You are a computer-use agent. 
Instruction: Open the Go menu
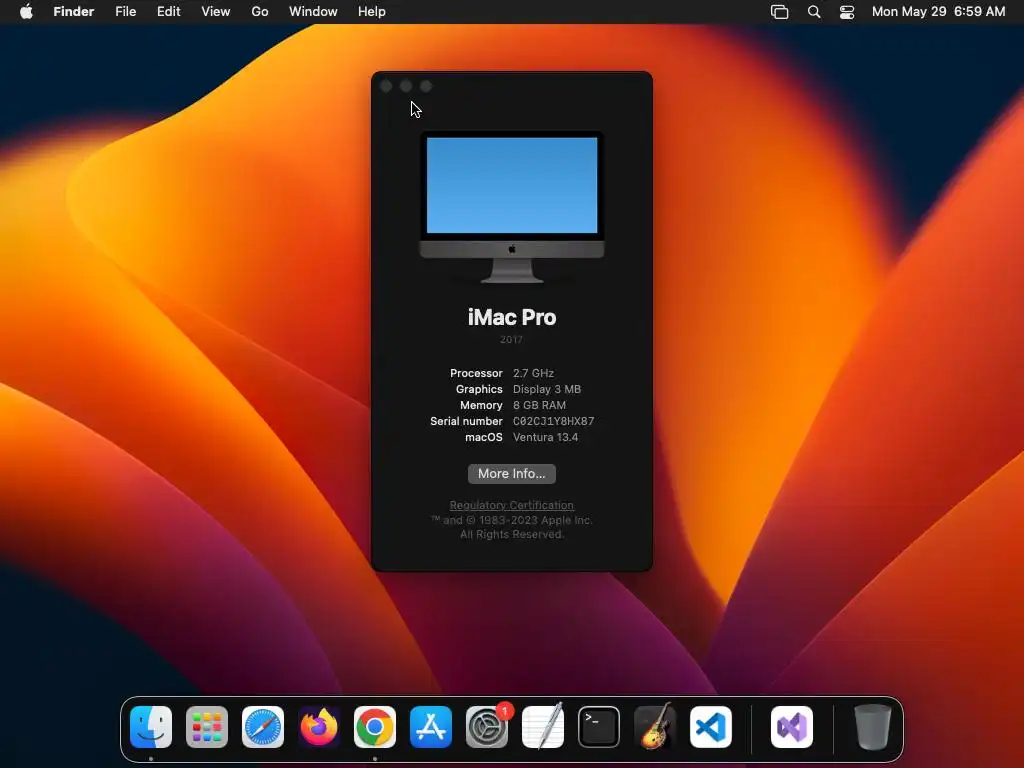point(260,12)
